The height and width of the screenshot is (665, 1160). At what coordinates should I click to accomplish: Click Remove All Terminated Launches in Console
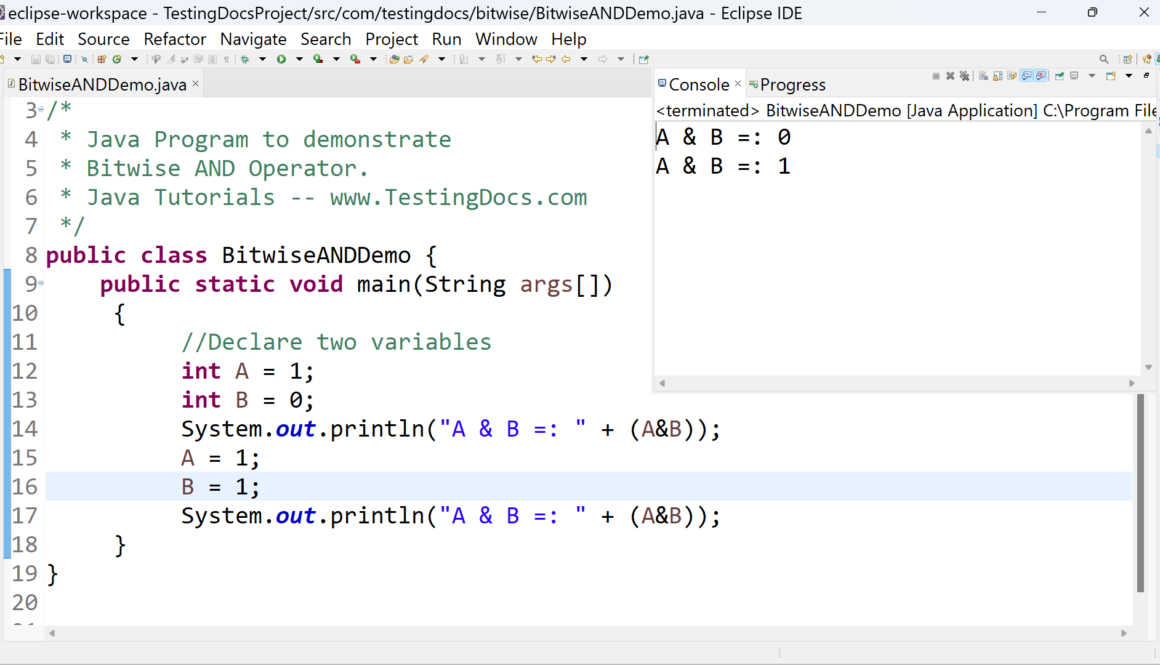click(x=964, y=76)
